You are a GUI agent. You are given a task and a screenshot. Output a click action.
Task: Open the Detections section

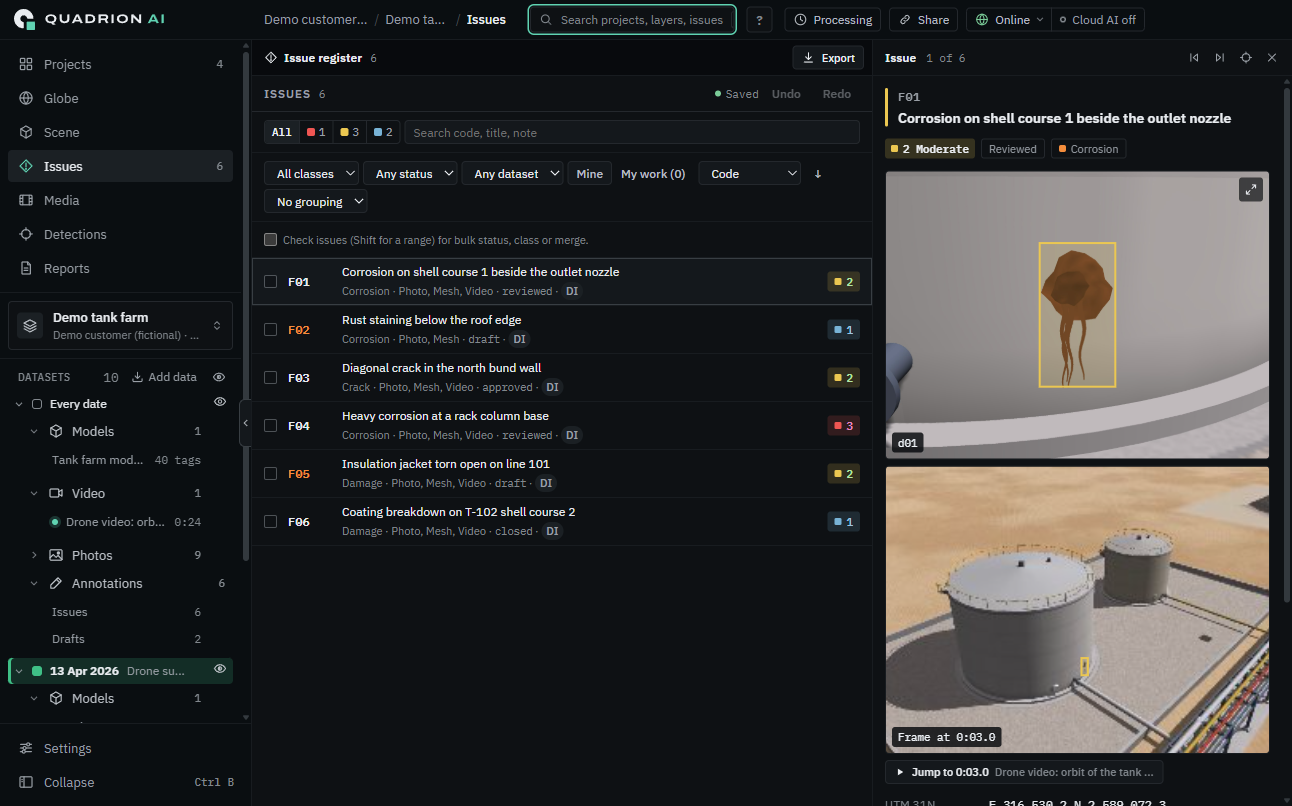(x=120, y=234)
